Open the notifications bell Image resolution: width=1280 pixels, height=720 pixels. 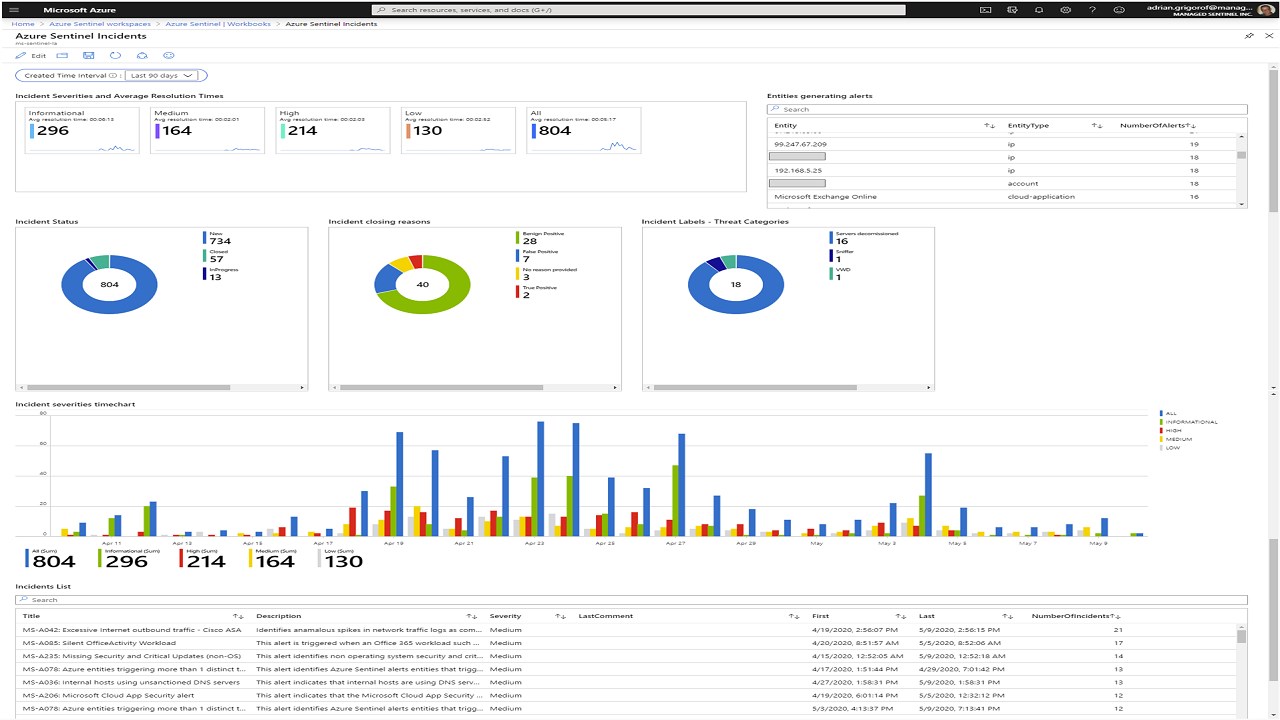coord(1039,9)
